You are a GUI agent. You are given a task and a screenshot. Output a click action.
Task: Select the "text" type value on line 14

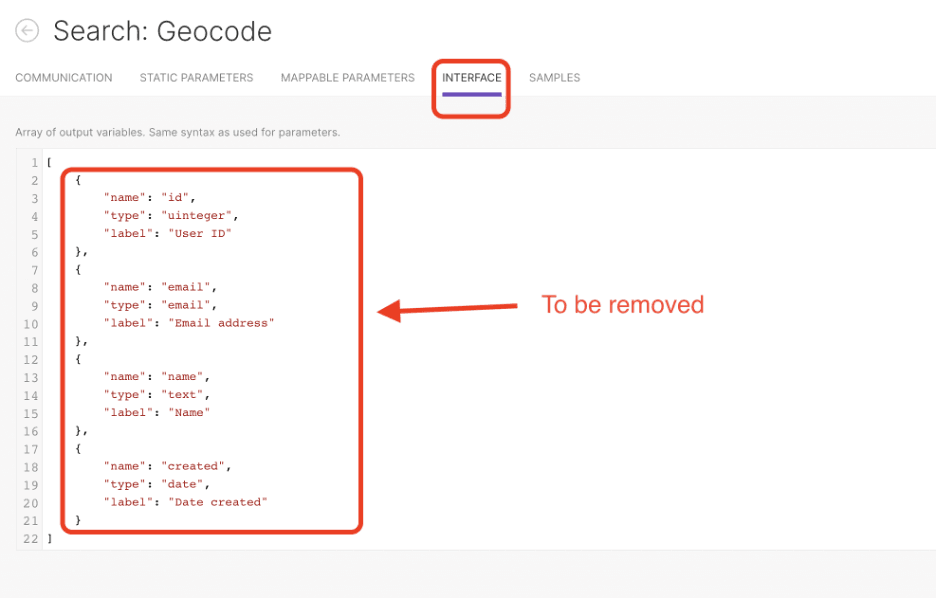(184, 394)
